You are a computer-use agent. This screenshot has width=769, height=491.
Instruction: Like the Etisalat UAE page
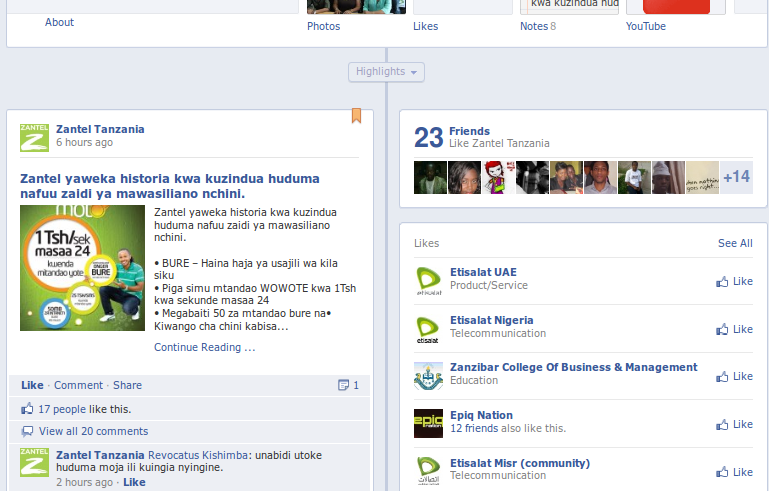[734, 282]
